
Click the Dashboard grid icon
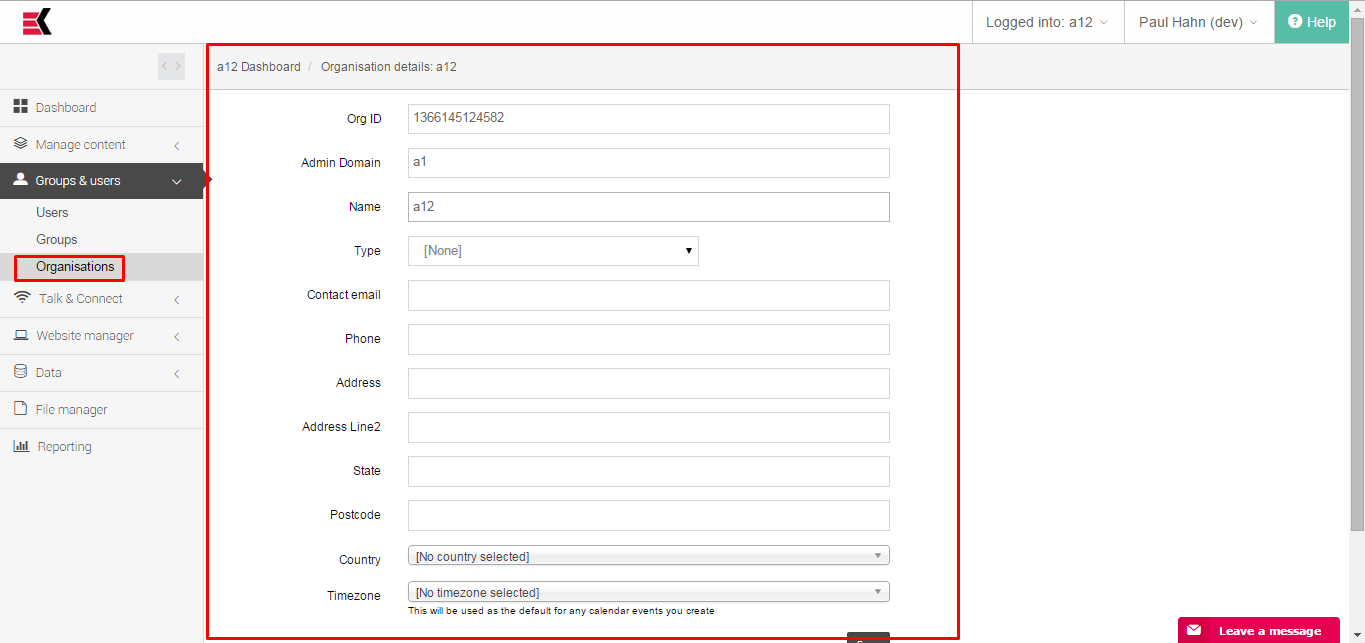pos(20,106)
